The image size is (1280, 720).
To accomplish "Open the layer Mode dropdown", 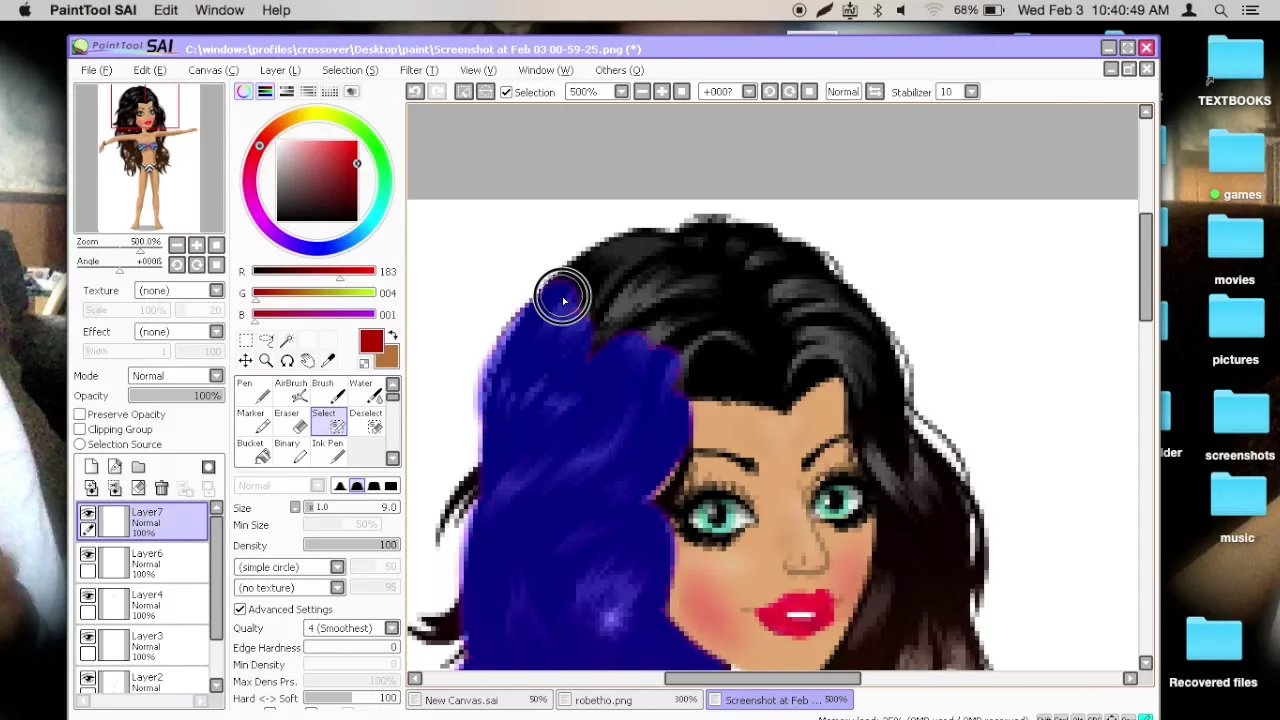I will (177, 376).
